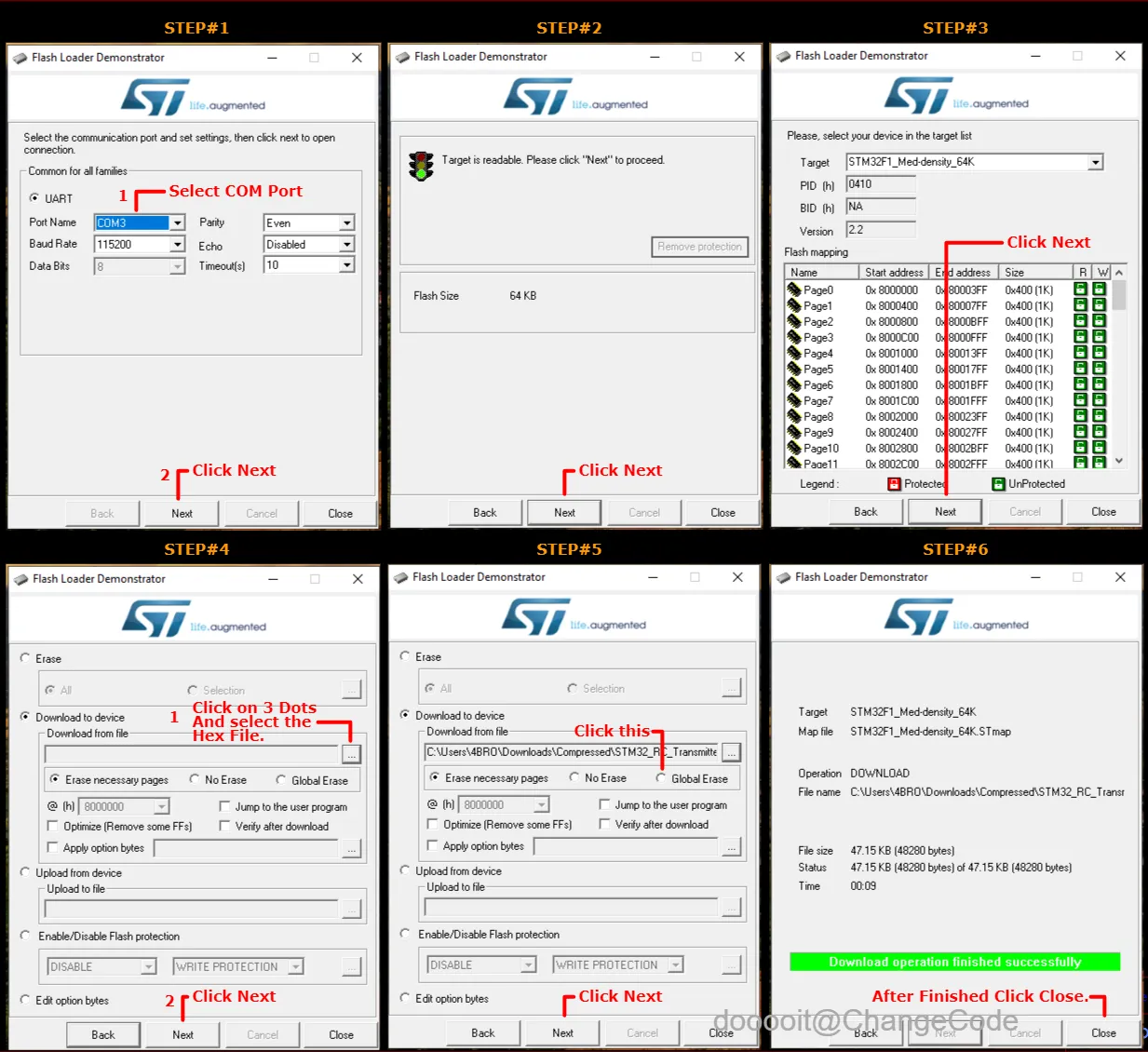1148x1052 pixels.
Task: Click the Step 5 window title bar app icon
Action: pyautogui.click(x=402, y=577)
